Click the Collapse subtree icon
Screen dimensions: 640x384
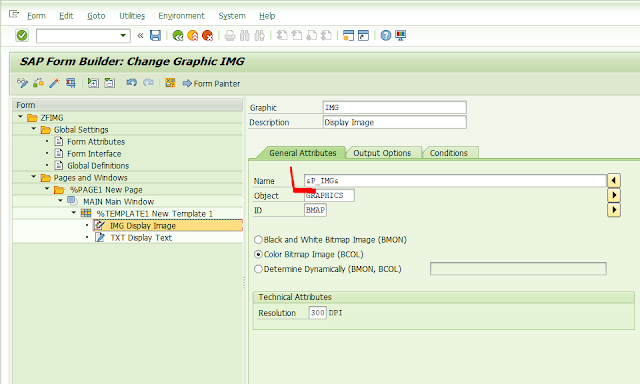point(109,83)
